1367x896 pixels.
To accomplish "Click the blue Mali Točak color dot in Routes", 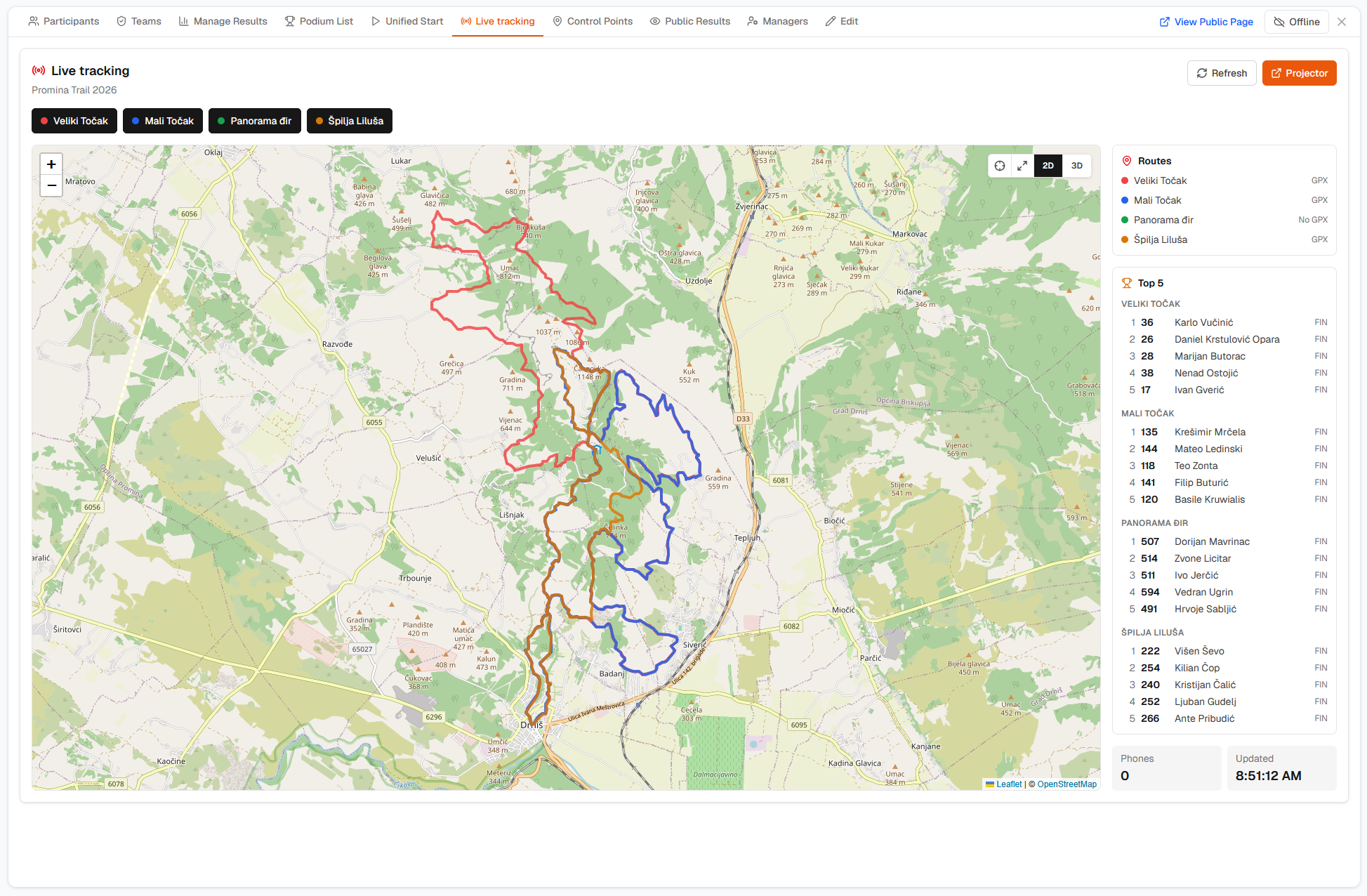I will click(1125, 200).
